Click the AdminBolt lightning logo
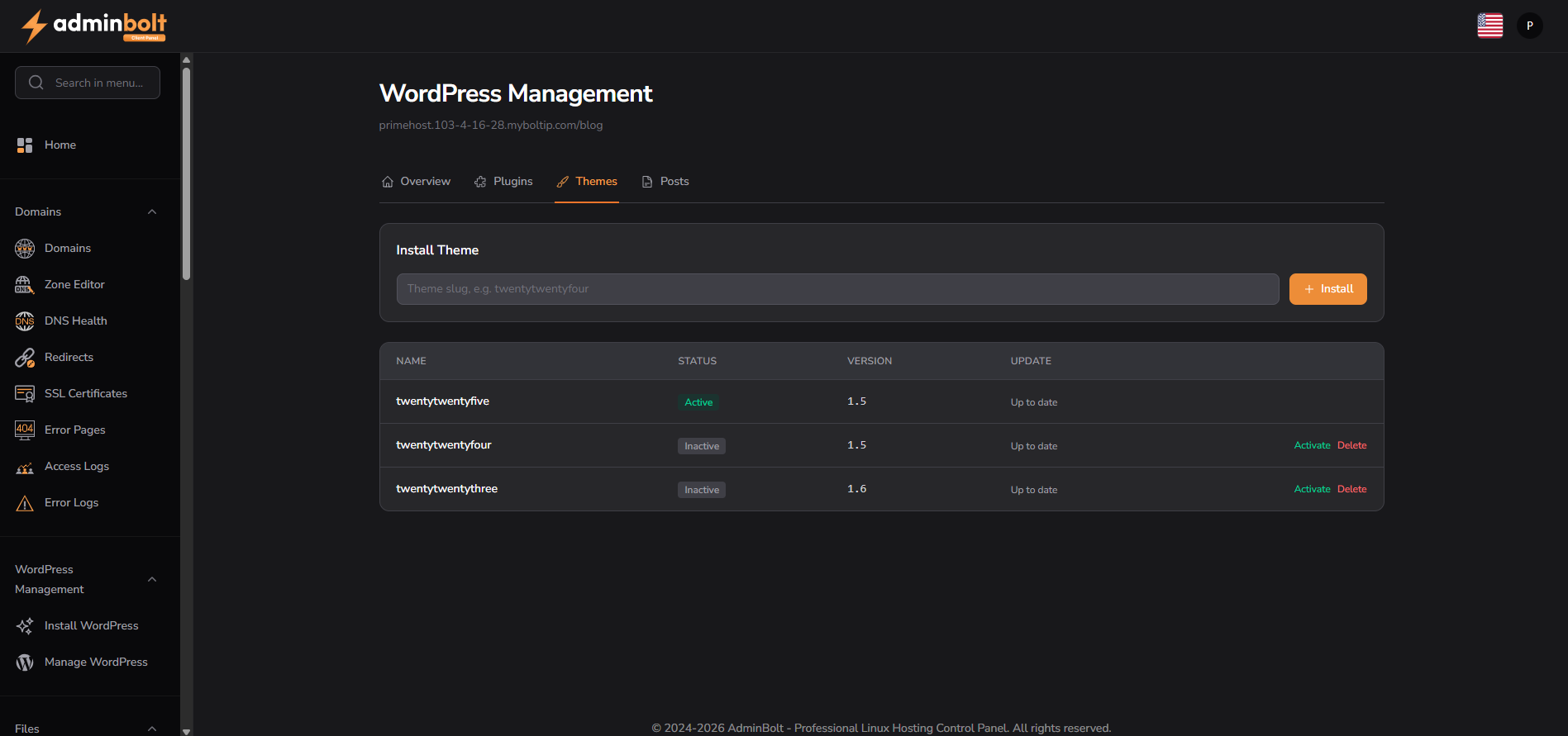Image resolution: width=1568 pixels, height=736 pixels. click(93, 26)
